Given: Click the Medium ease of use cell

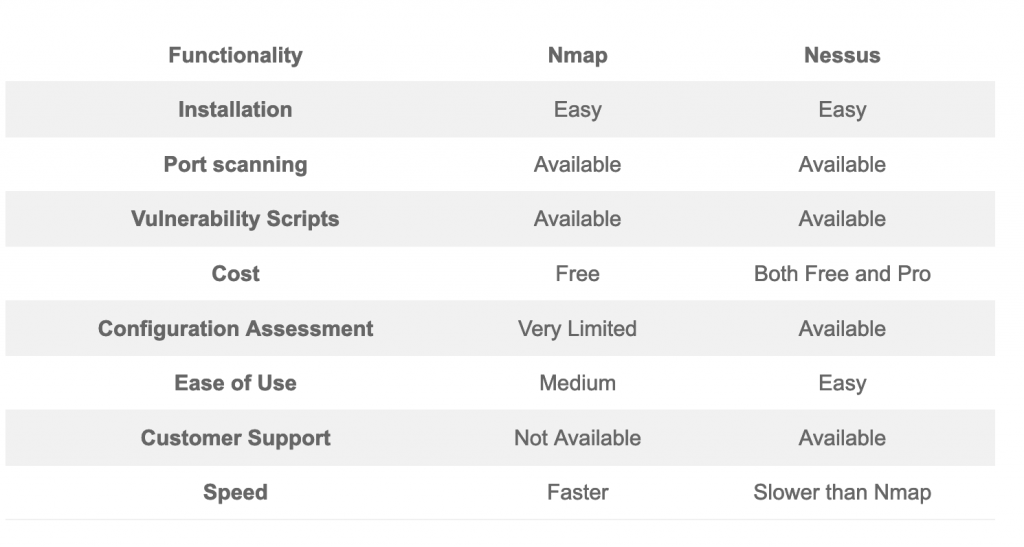Looking at the screenshot, I should (x=577, y=383).
